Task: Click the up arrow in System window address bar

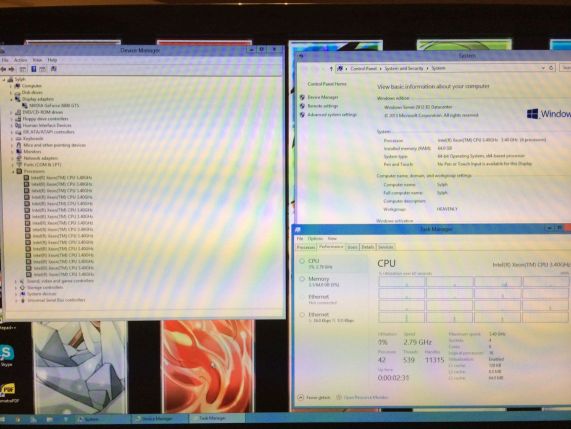Action: pos(331,68)
